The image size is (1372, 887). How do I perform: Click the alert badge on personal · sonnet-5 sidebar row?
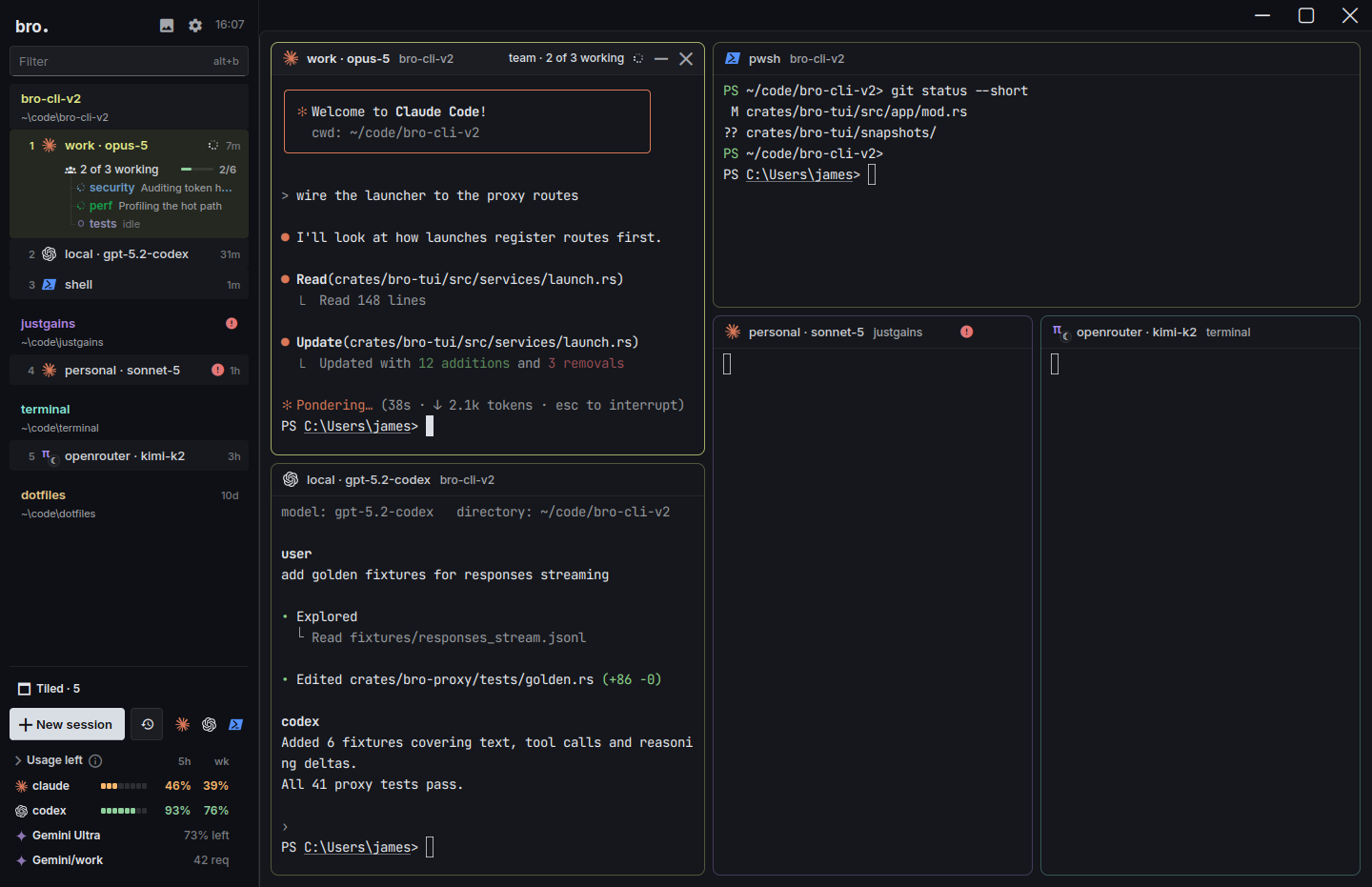pyautogui.click(x=218, y=371)
